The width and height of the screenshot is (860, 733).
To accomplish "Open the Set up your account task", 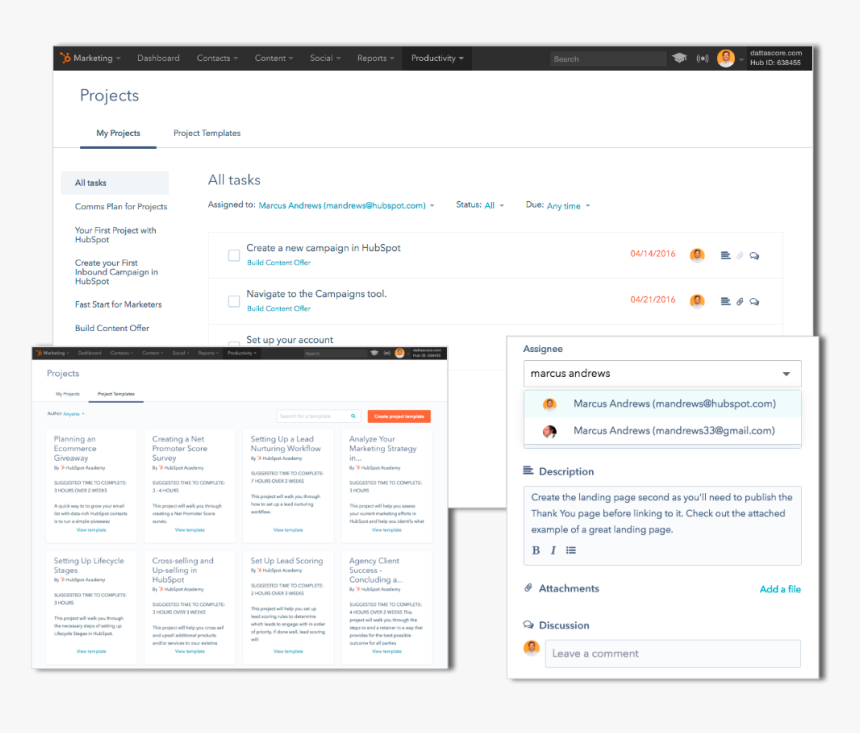I will (290, 340).
